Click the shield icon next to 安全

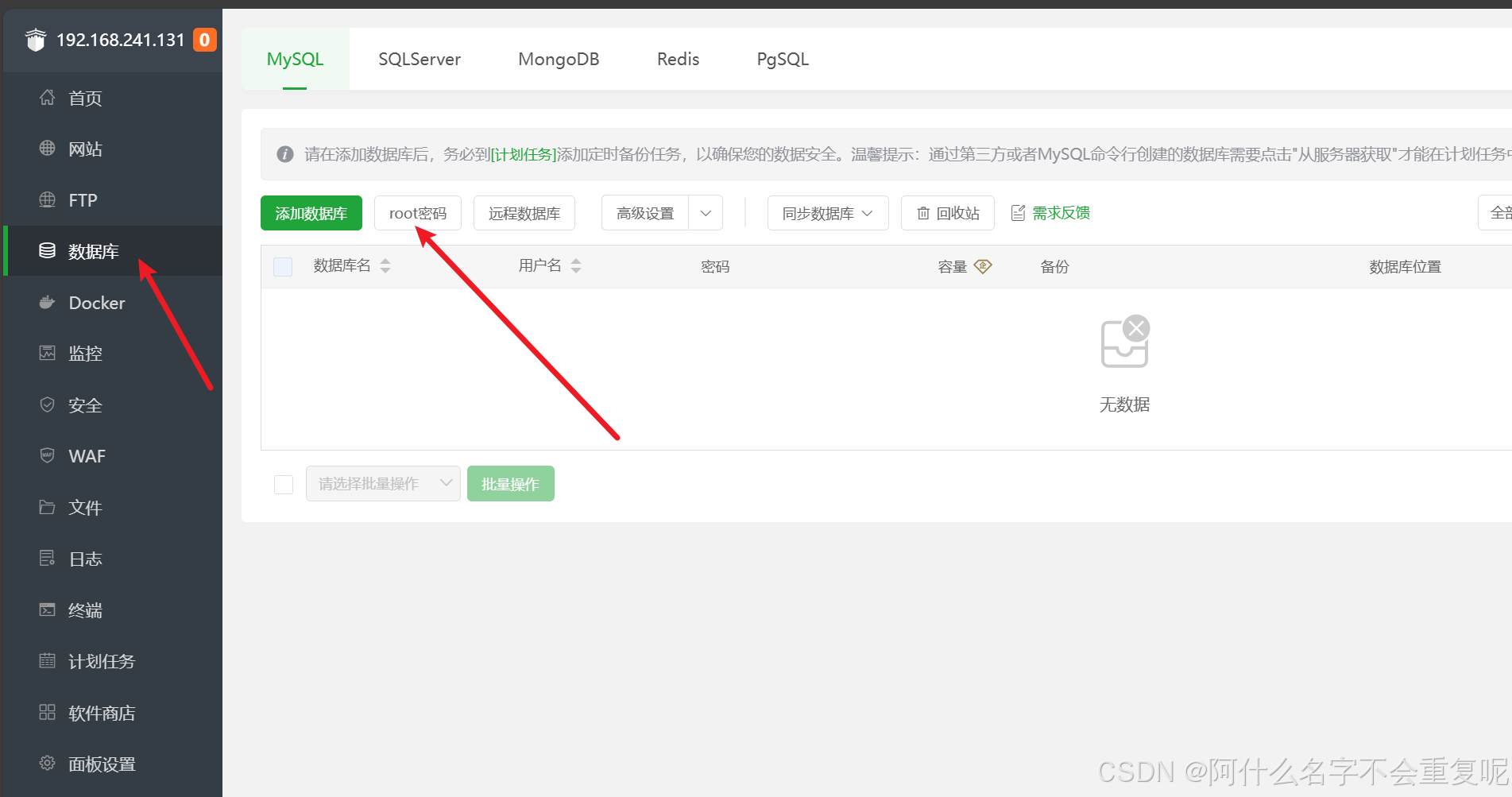click(48, 404)
